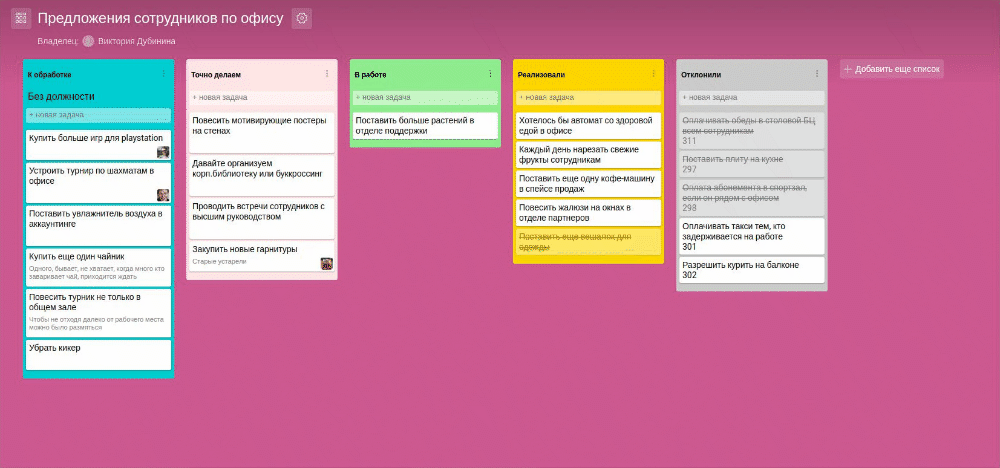1000x468 pixels.
Task: Open the three-dot menu of В работе list
Action: (x=489, y=74)
